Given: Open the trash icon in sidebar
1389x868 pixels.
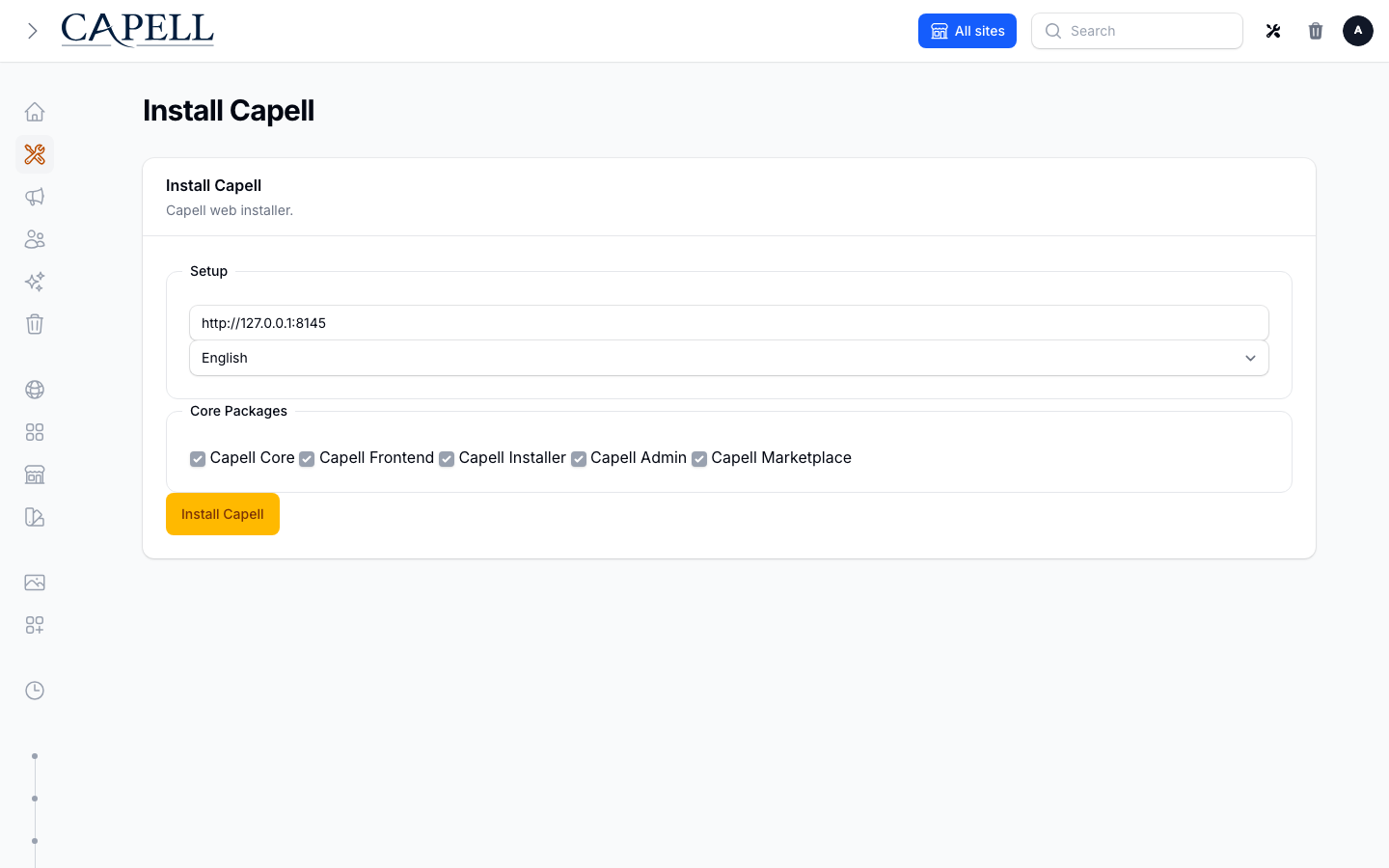Looking at the screenshot, I should click(35, 324).
